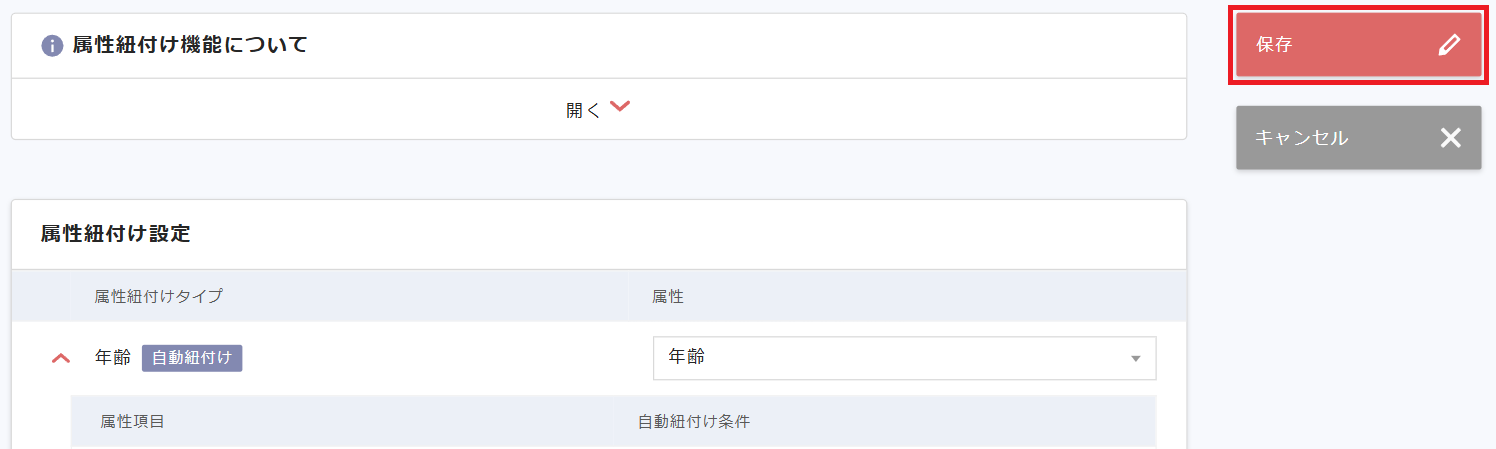This screenshot has width=1496, height=449.
Task: Open the 年齢 attribute dropdown
Action: tap(904, 358)
